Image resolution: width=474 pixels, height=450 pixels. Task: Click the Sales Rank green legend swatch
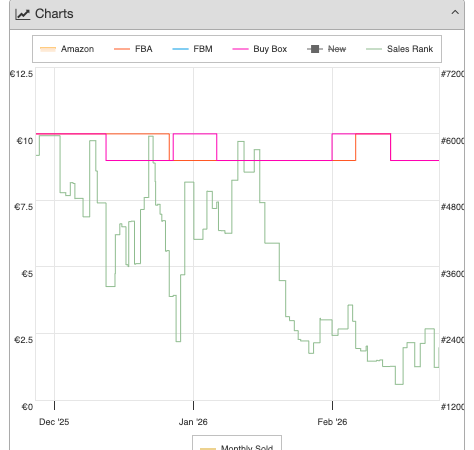pyautogui.click(x=374, y=49)
